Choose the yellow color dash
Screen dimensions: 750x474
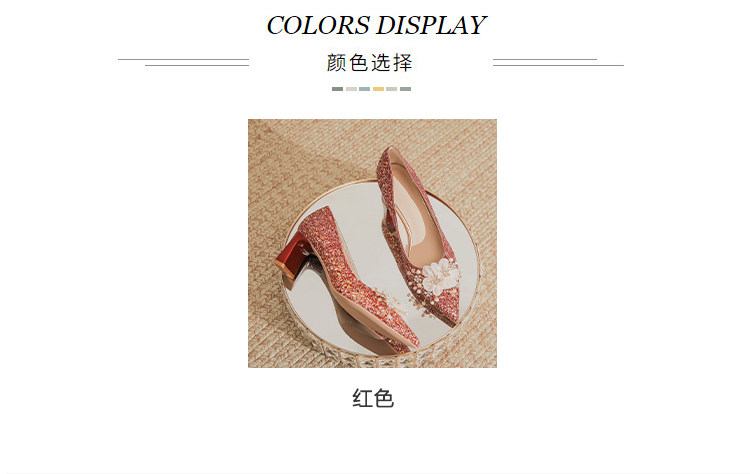click(x=378, y=89)
